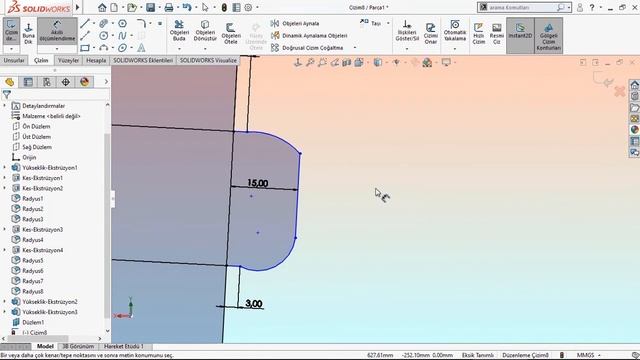The image size is (640, 360).
Task: Expand the Kes-Ekstrüzyon3 feature node
Action: (4, 229)
